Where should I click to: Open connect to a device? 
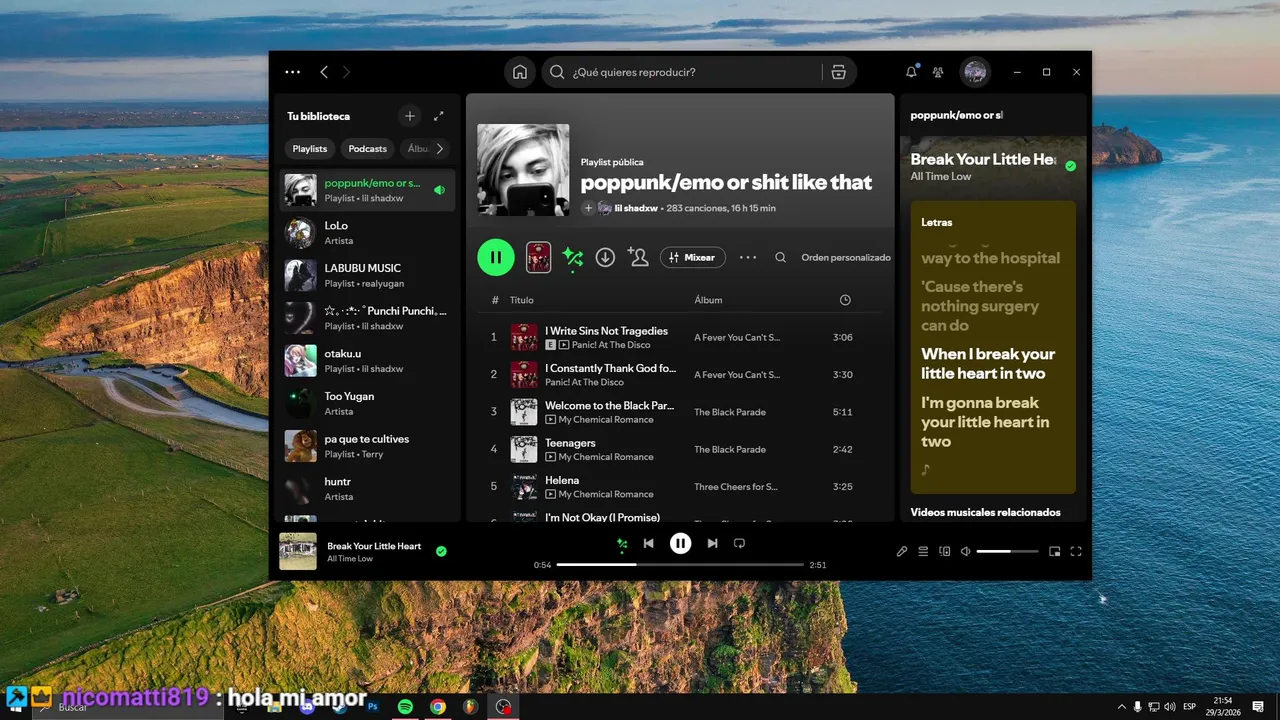click(x=945, y=551)
